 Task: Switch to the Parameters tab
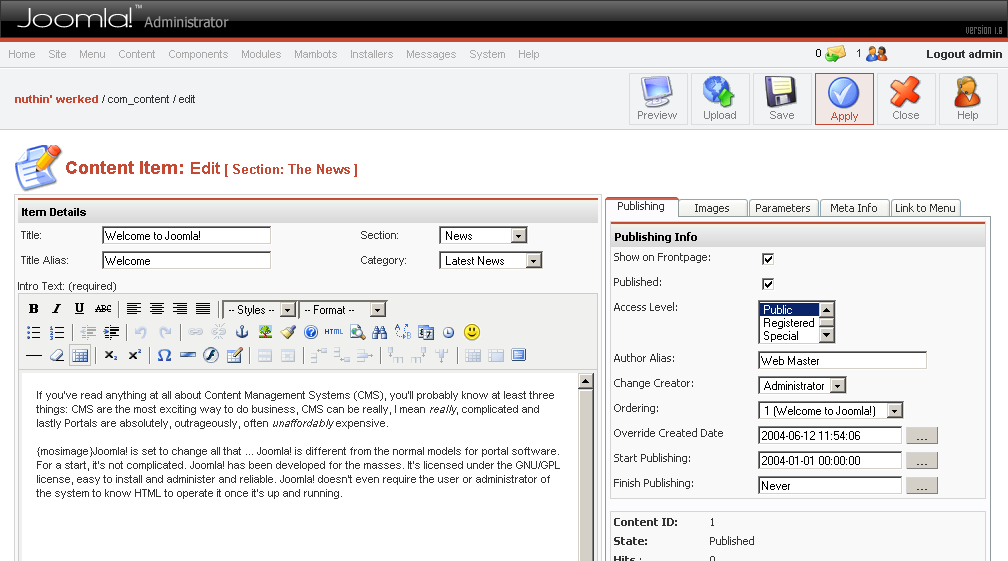coord(783,208)
